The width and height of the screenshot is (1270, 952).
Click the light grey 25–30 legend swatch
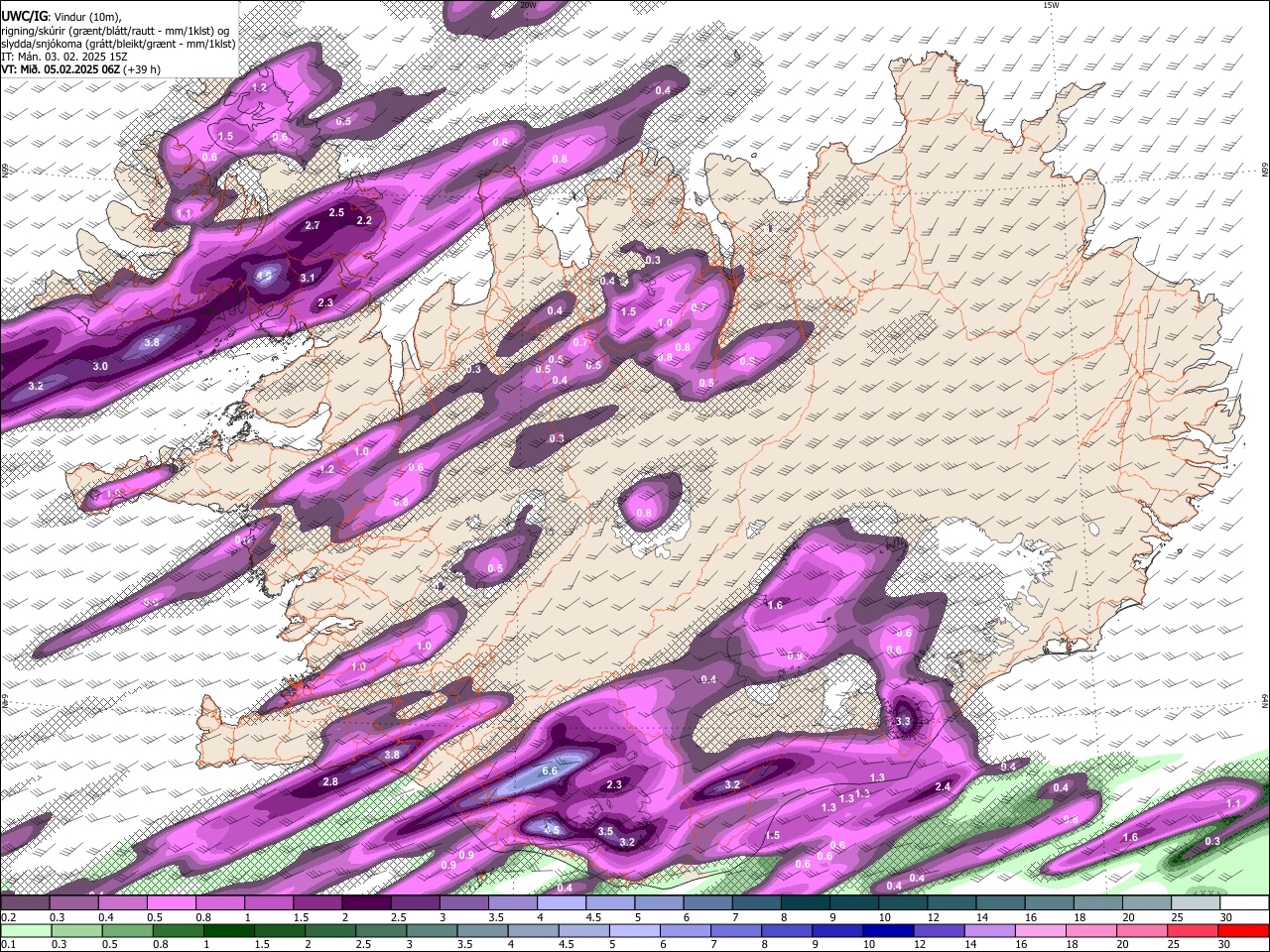click(x=1196, y=902)
